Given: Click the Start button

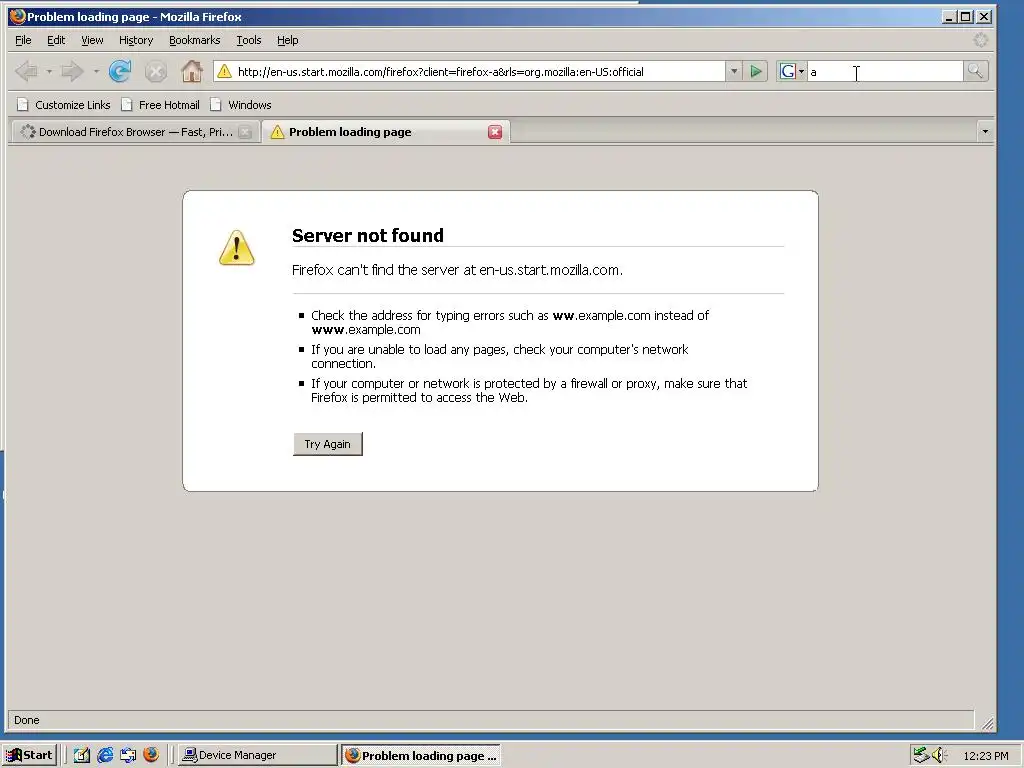Looking at the screenshot, I should (30, 755).
